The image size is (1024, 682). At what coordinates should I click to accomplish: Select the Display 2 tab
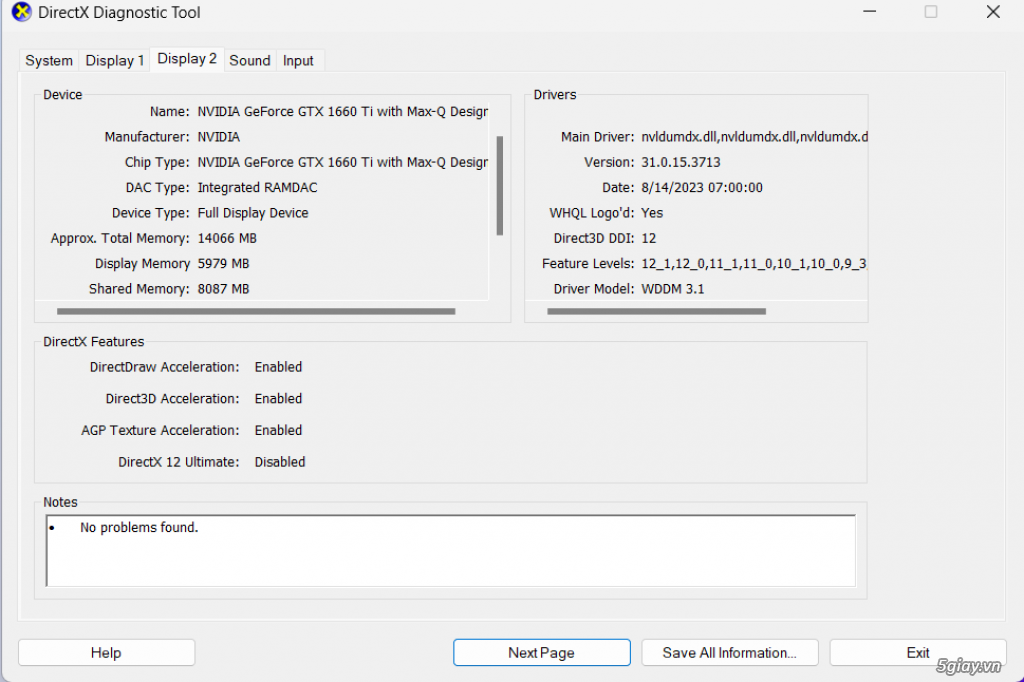187,59
